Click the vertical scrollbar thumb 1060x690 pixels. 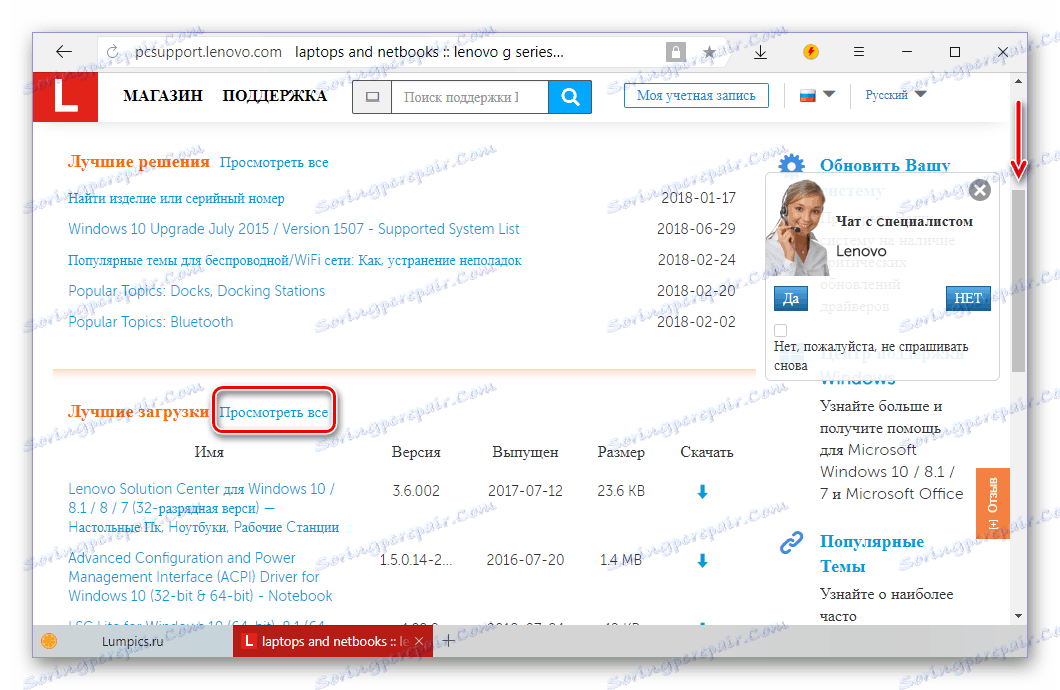click(x=1019, y=280)
